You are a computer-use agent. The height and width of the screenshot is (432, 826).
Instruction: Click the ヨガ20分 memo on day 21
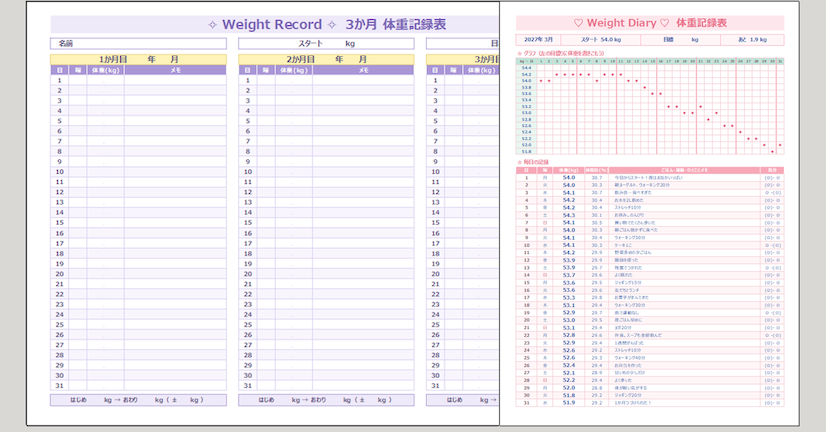tap(623, 328)
